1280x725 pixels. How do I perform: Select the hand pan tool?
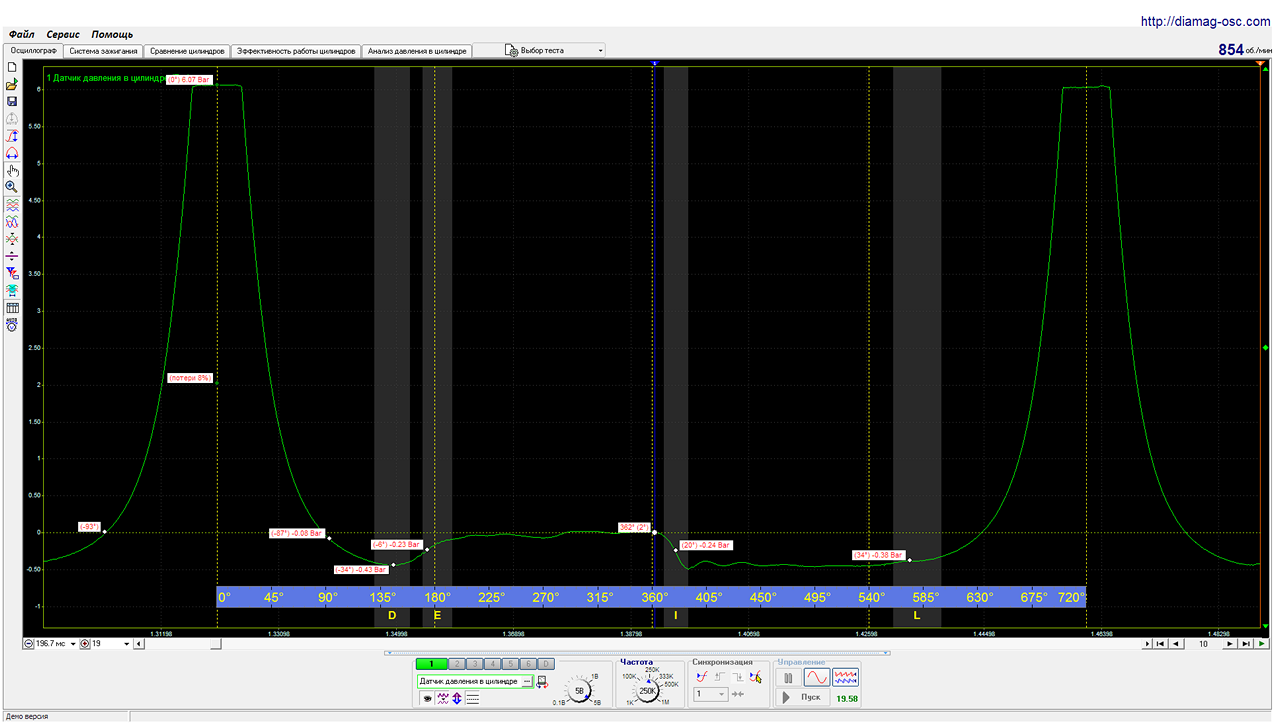coord(12,170)
